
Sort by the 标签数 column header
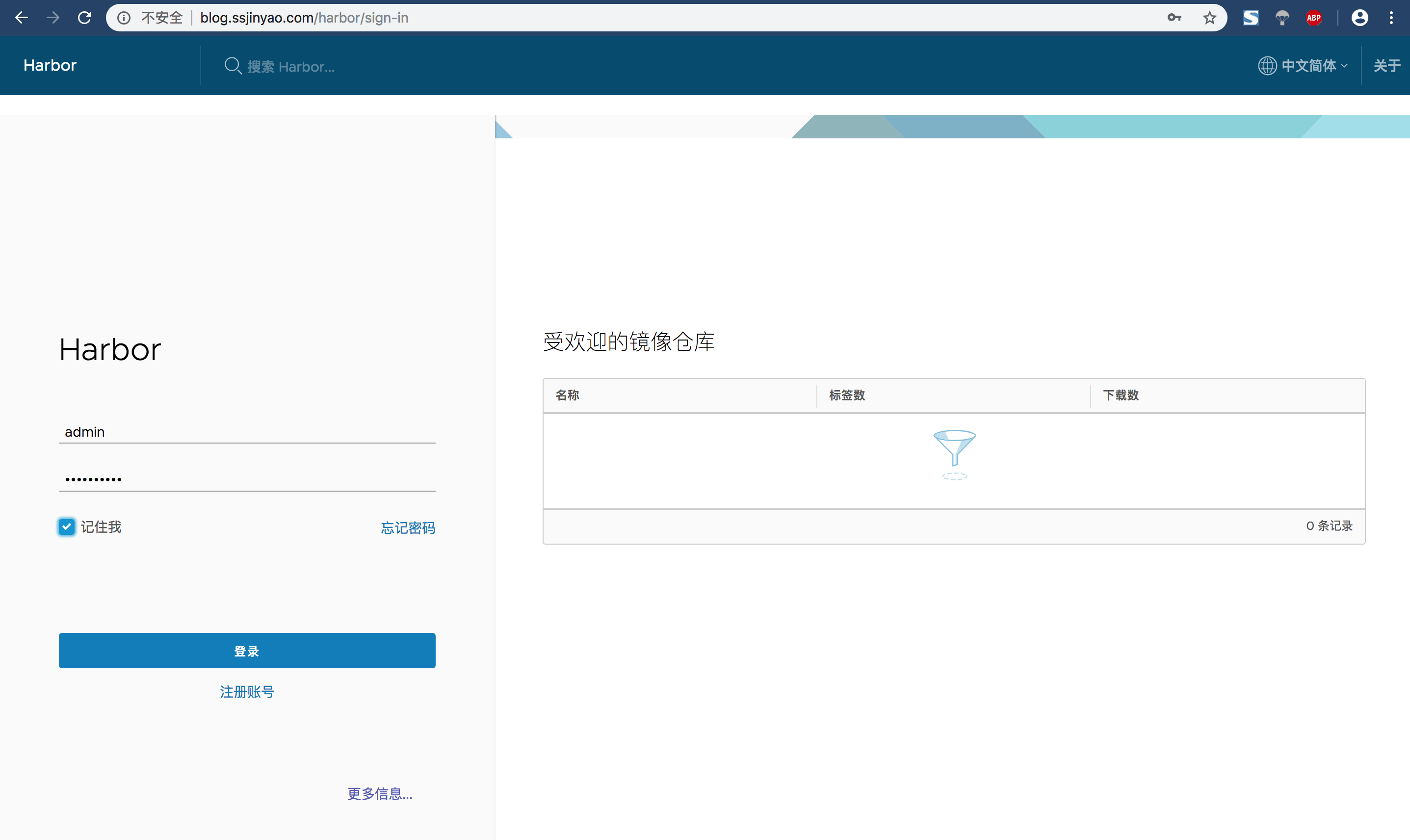click(846, 395)
